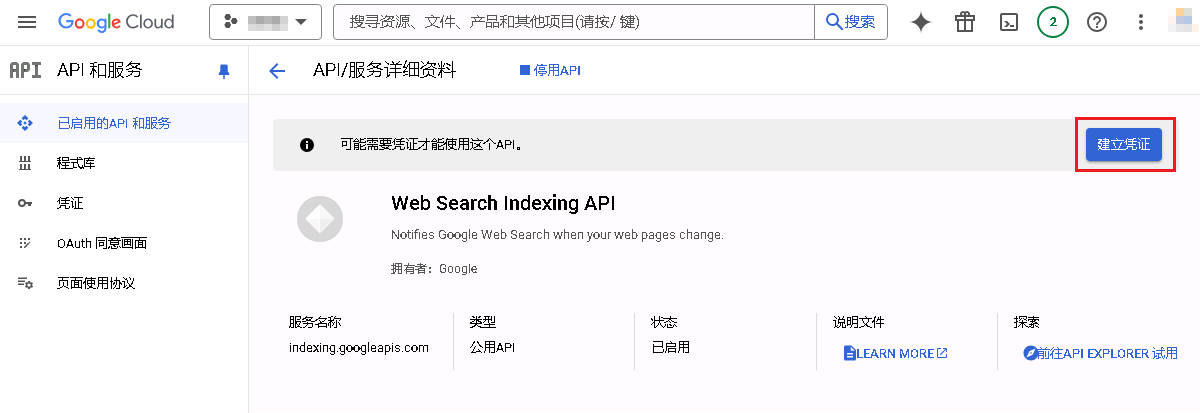Click the Web Search Indexing API title

pos(503,204)
